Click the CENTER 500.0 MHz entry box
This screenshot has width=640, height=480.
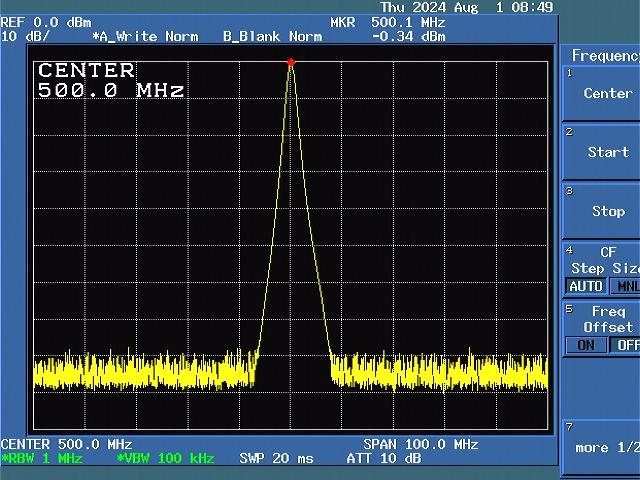(110, 80)
